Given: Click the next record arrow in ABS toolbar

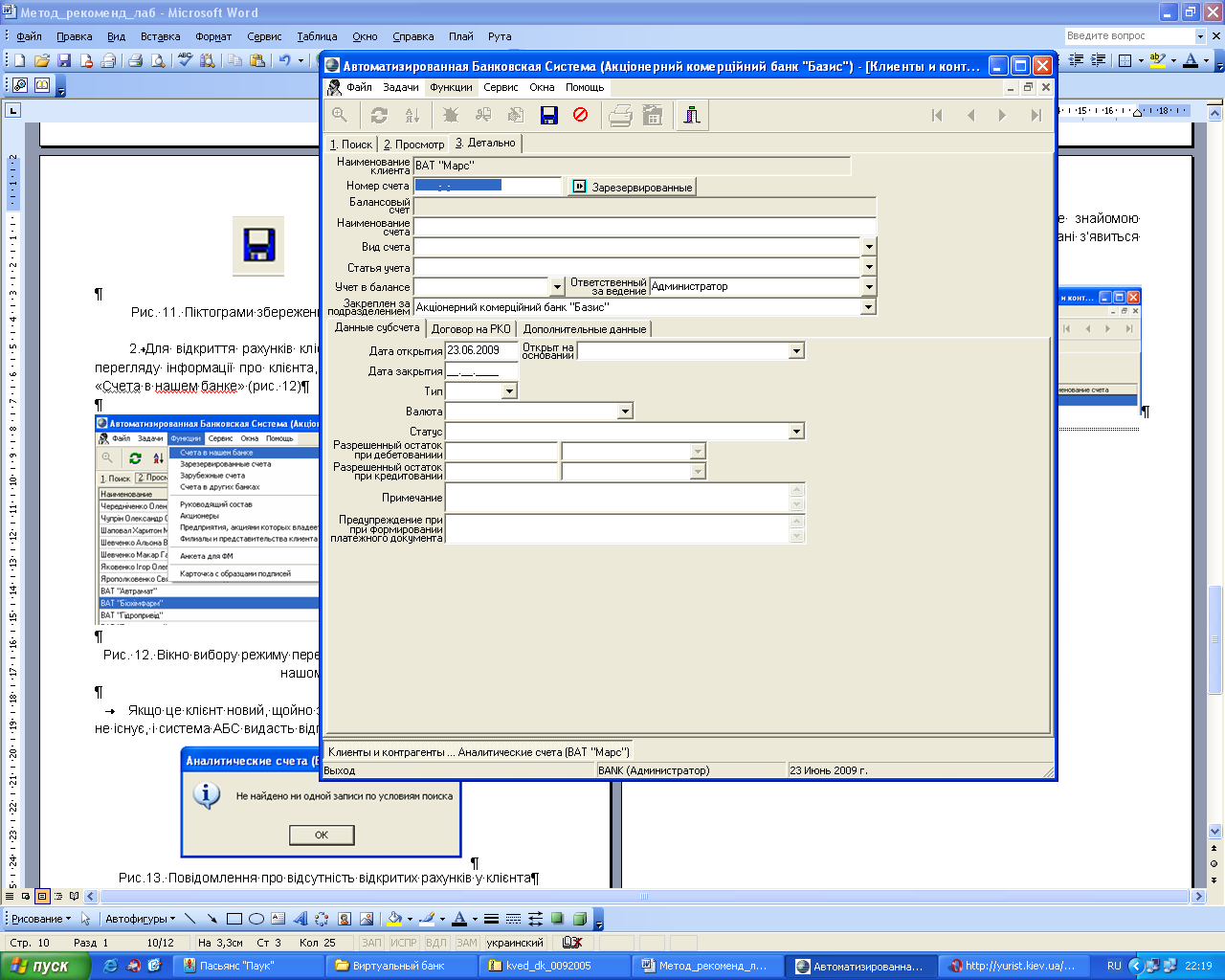Looking at the screenshot, I should 1002,115.
